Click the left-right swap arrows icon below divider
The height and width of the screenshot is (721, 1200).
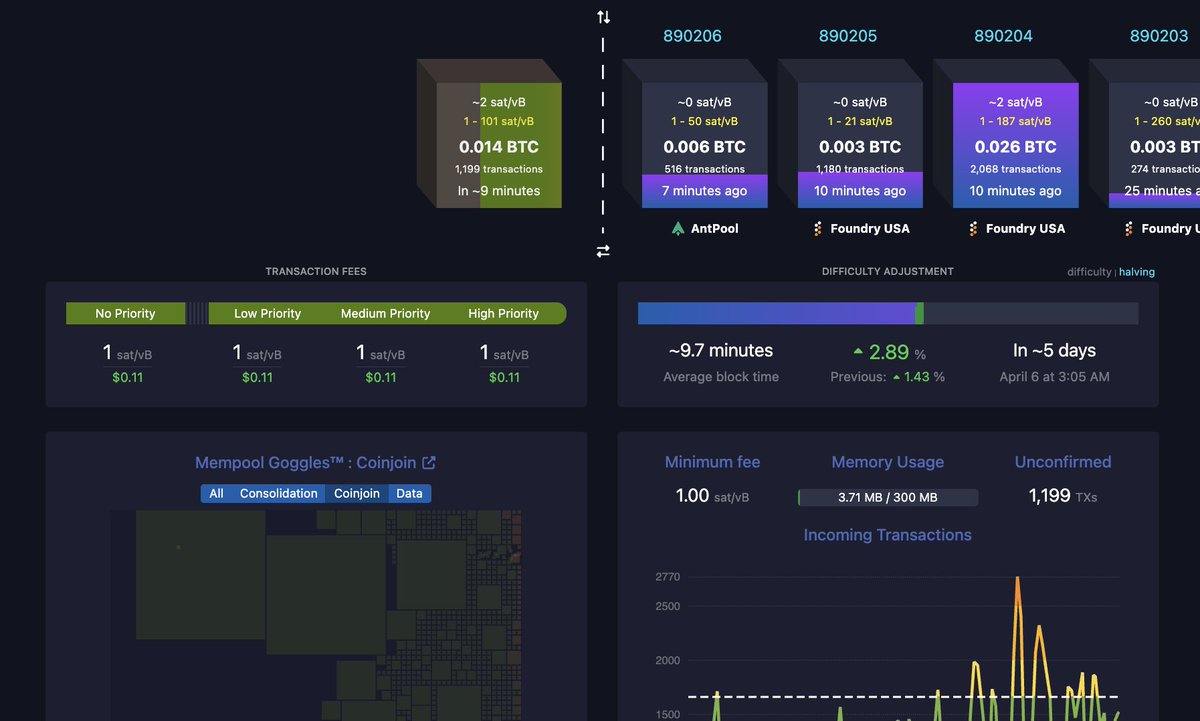coord(603,252)
